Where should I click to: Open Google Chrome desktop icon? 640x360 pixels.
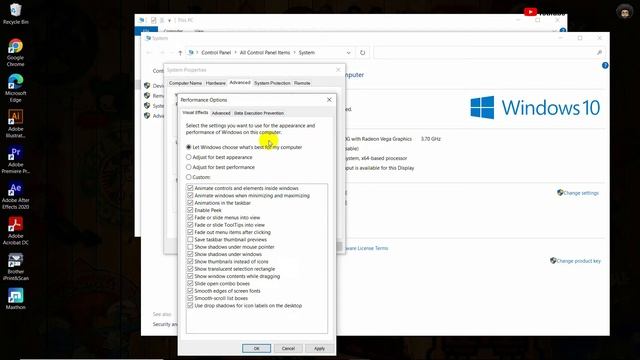[16, 52]
